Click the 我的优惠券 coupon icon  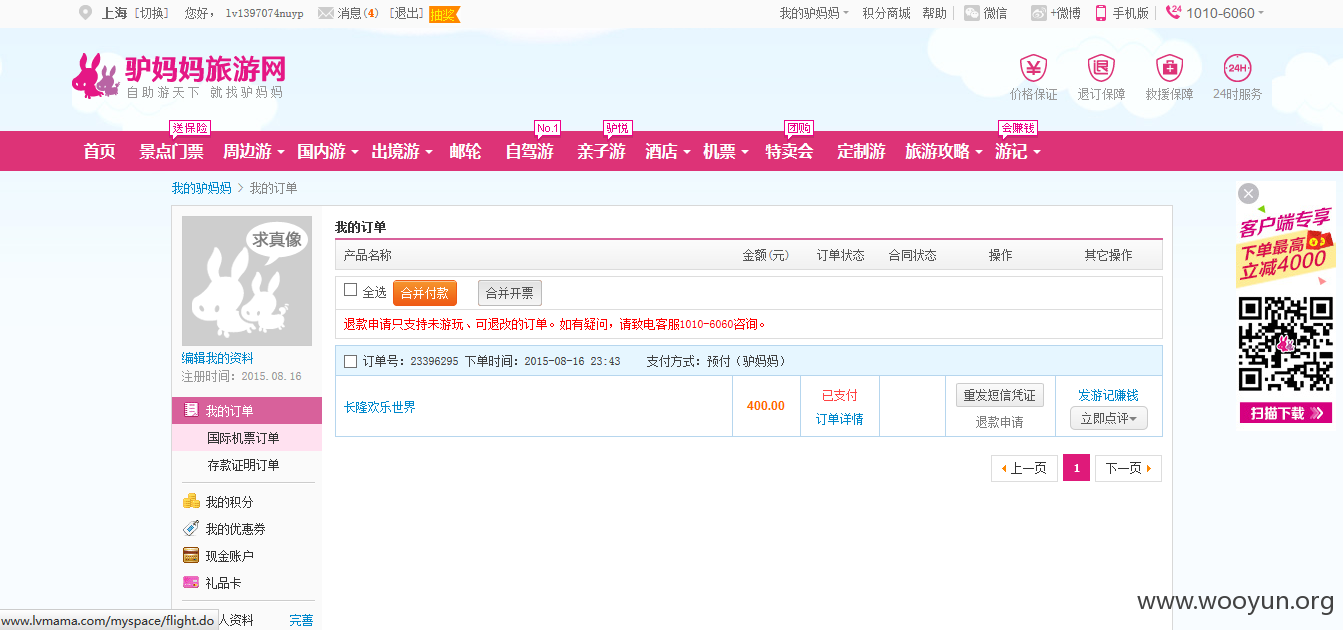coord(191,528)
